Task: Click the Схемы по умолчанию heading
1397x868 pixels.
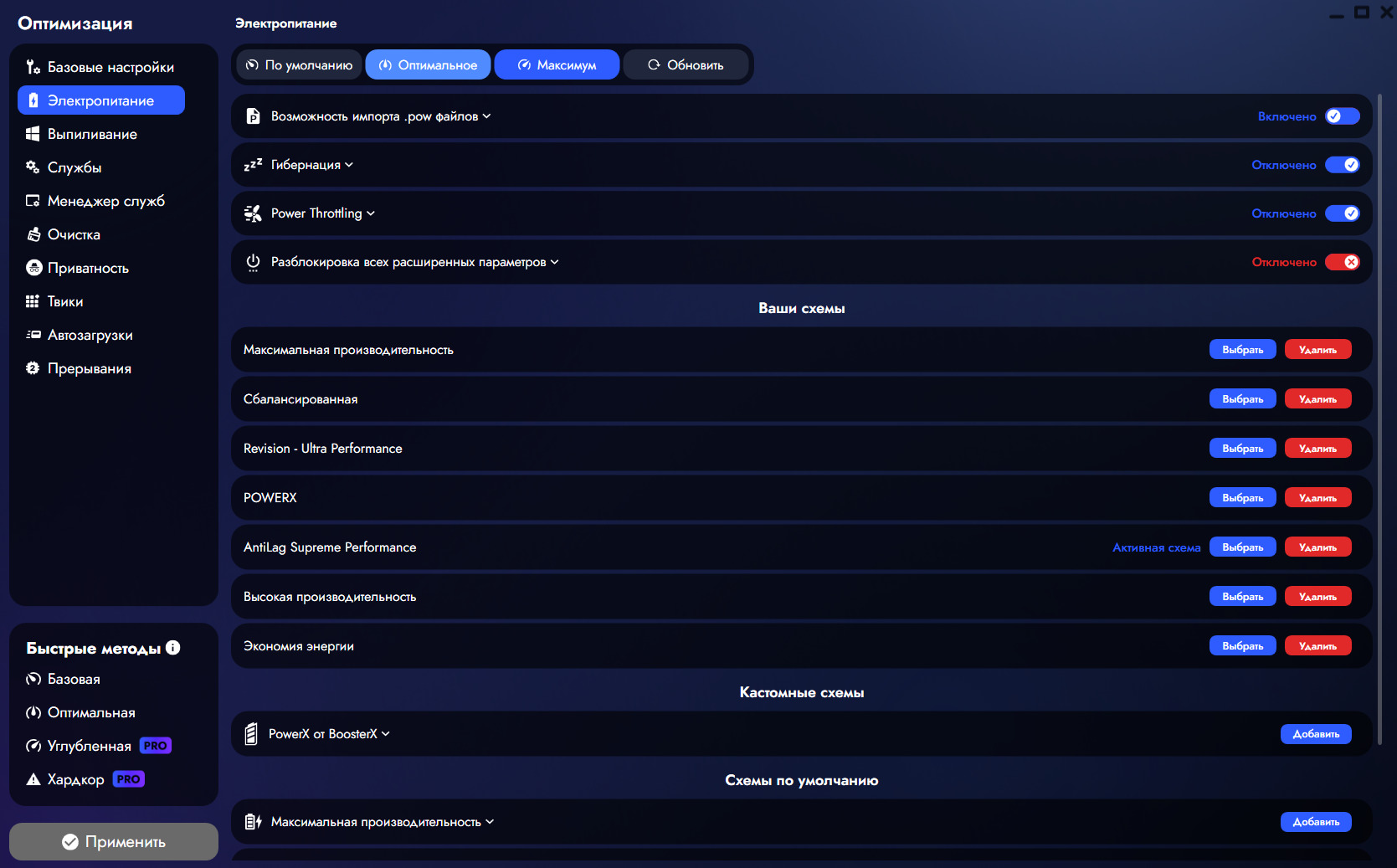Action: click(801, 780)
